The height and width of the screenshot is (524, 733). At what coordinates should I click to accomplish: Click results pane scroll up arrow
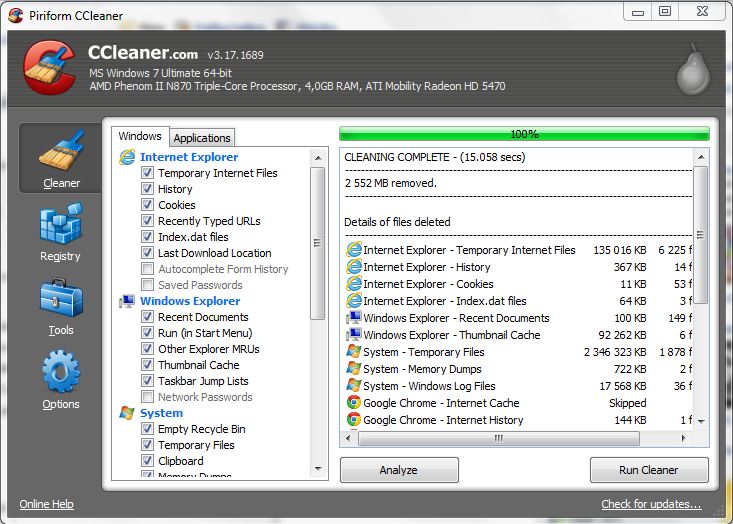[x=701, y=157]
